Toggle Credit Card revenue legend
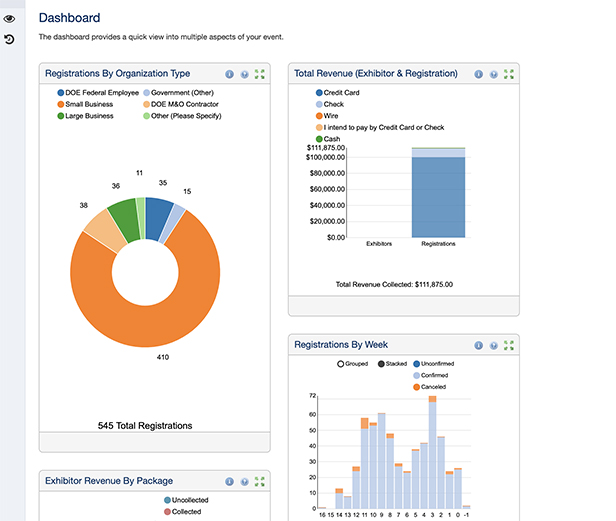This screenshot has height=521, width=616. (337, 93)
